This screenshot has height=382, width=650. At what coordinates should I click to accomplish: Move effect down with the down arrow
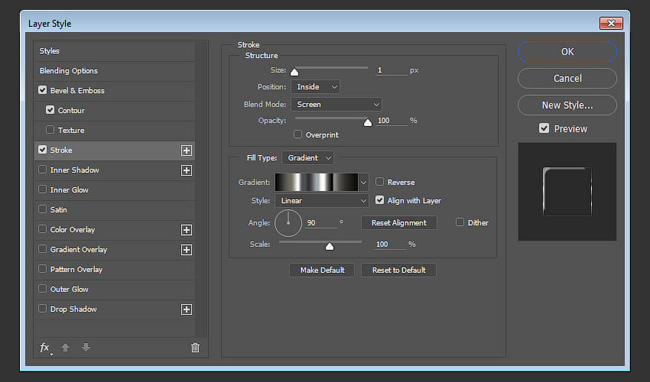coord(86,347)
